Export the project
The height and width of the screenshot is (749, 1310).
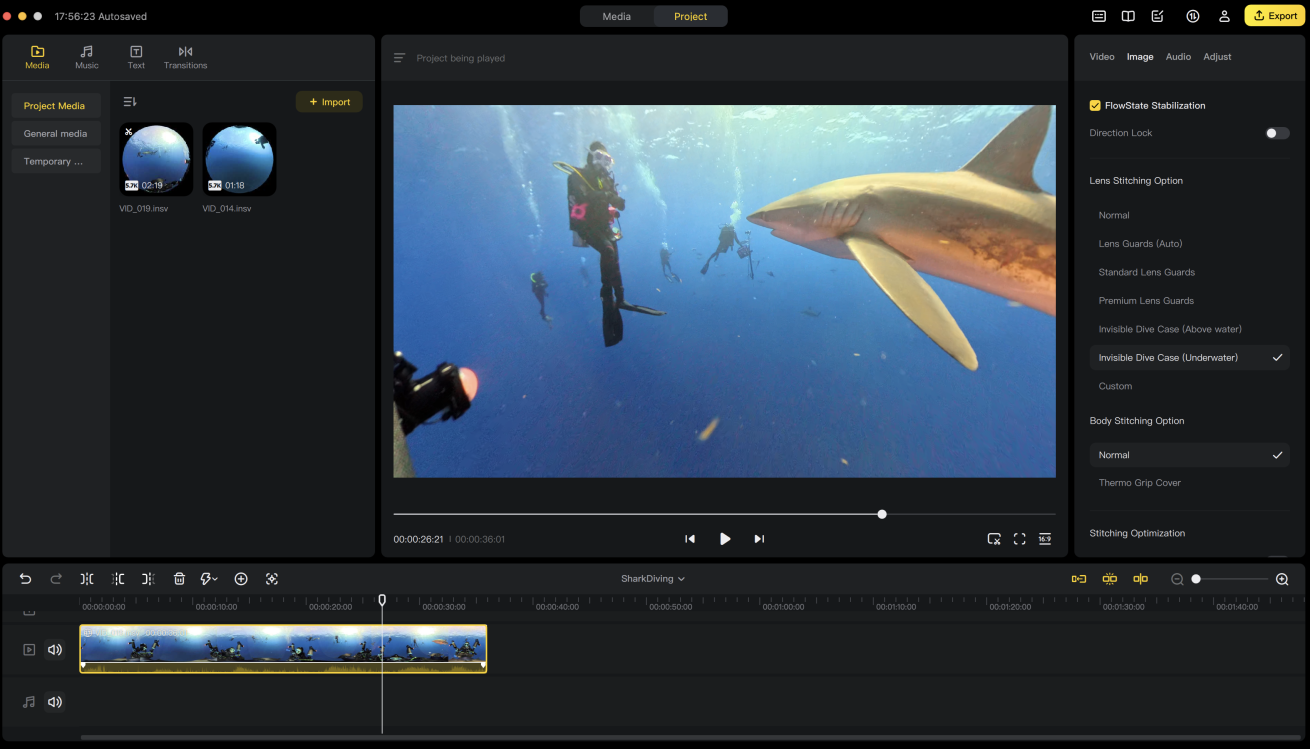tap(1274, 16)
